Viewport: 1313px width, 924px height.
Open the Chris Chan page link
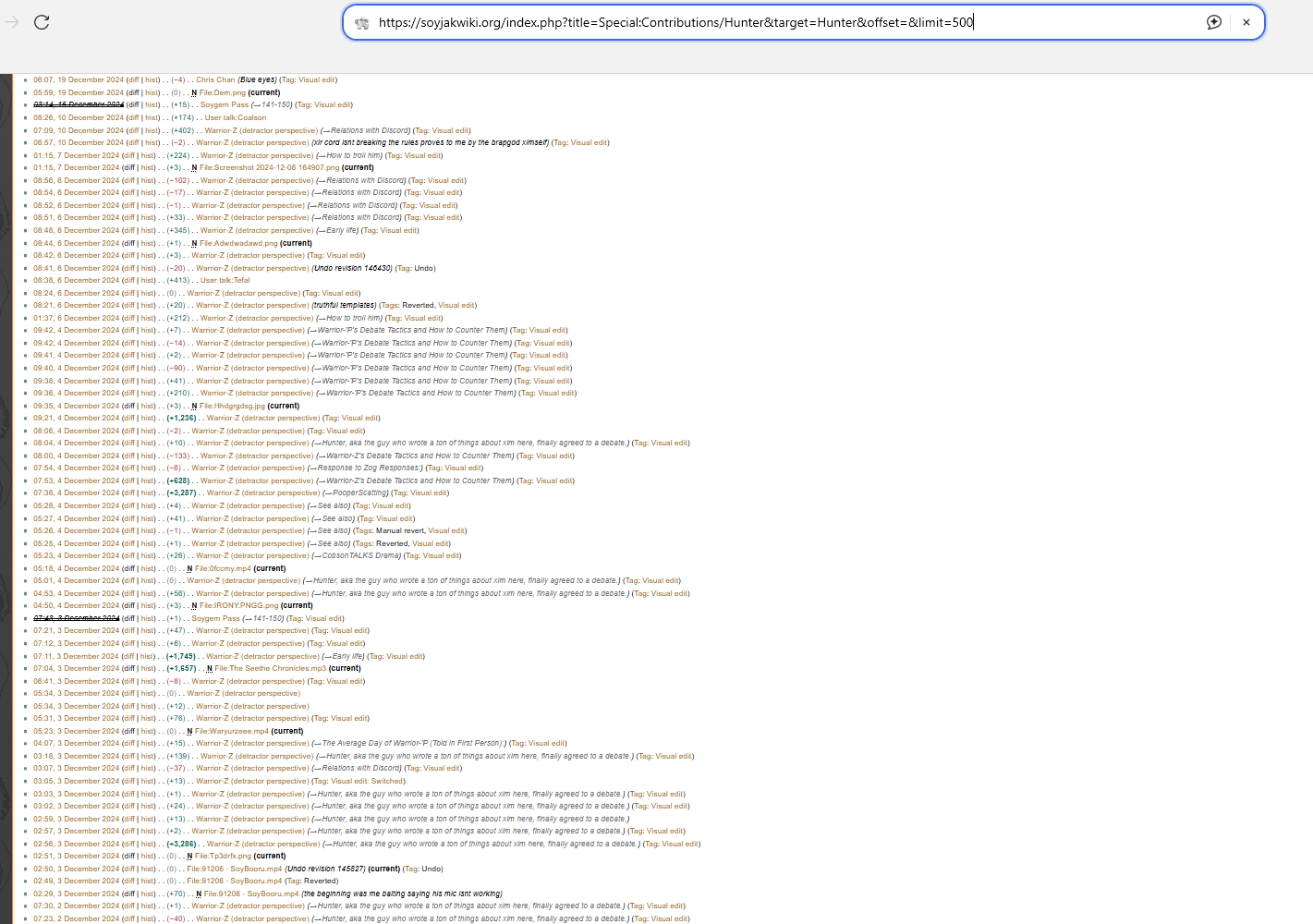point(215,80)
